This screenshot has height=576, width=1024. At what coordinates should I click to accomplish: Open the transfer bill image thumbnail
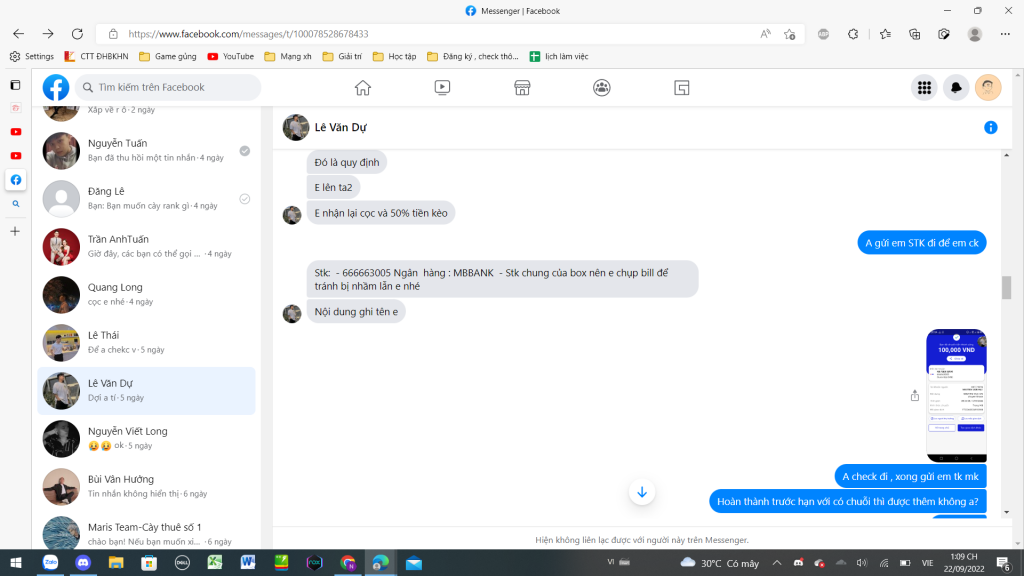click(956, 395)
